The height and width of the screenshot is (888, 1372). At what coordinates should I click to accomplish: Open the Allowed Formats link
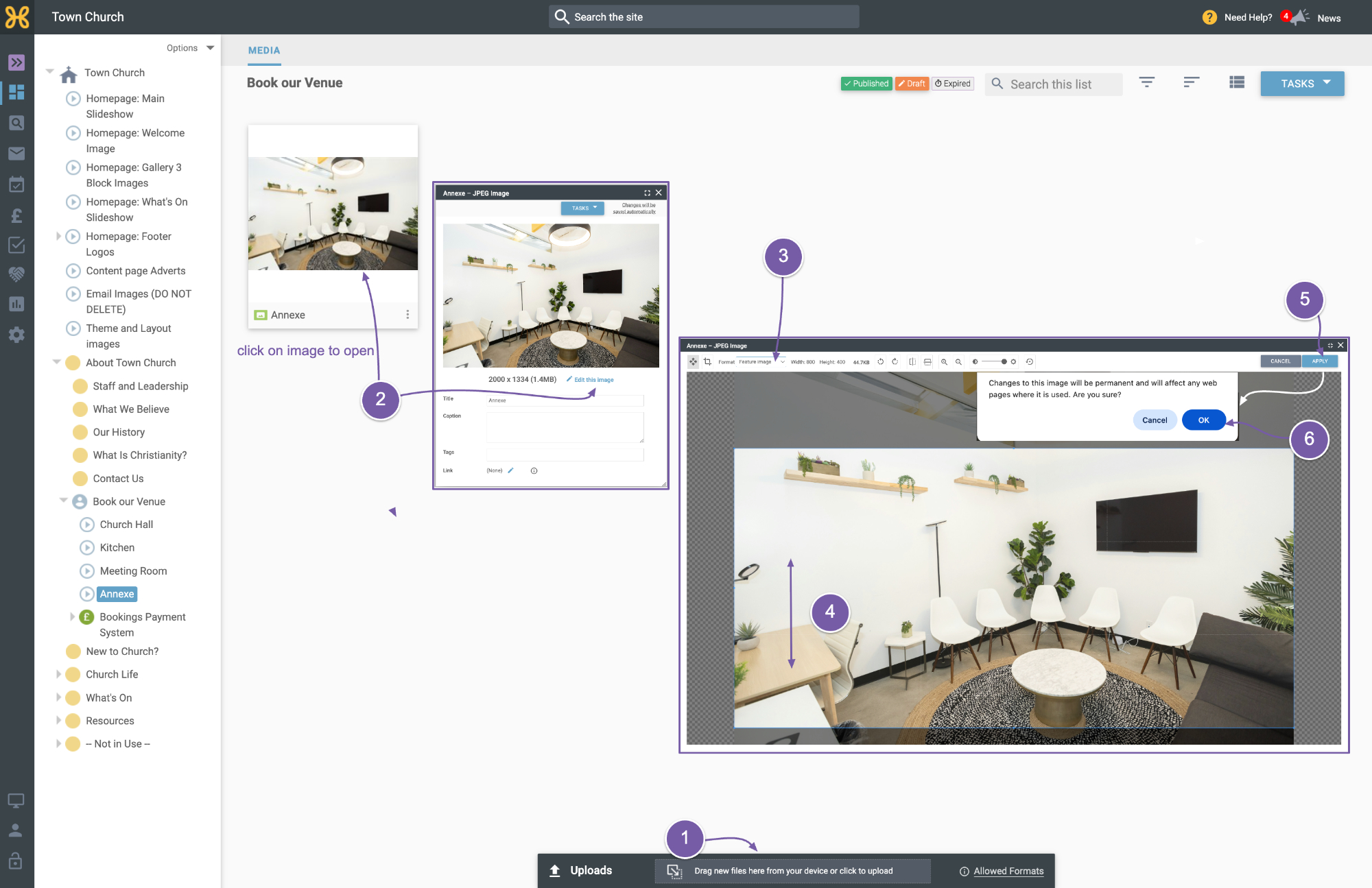point(1008,871)
